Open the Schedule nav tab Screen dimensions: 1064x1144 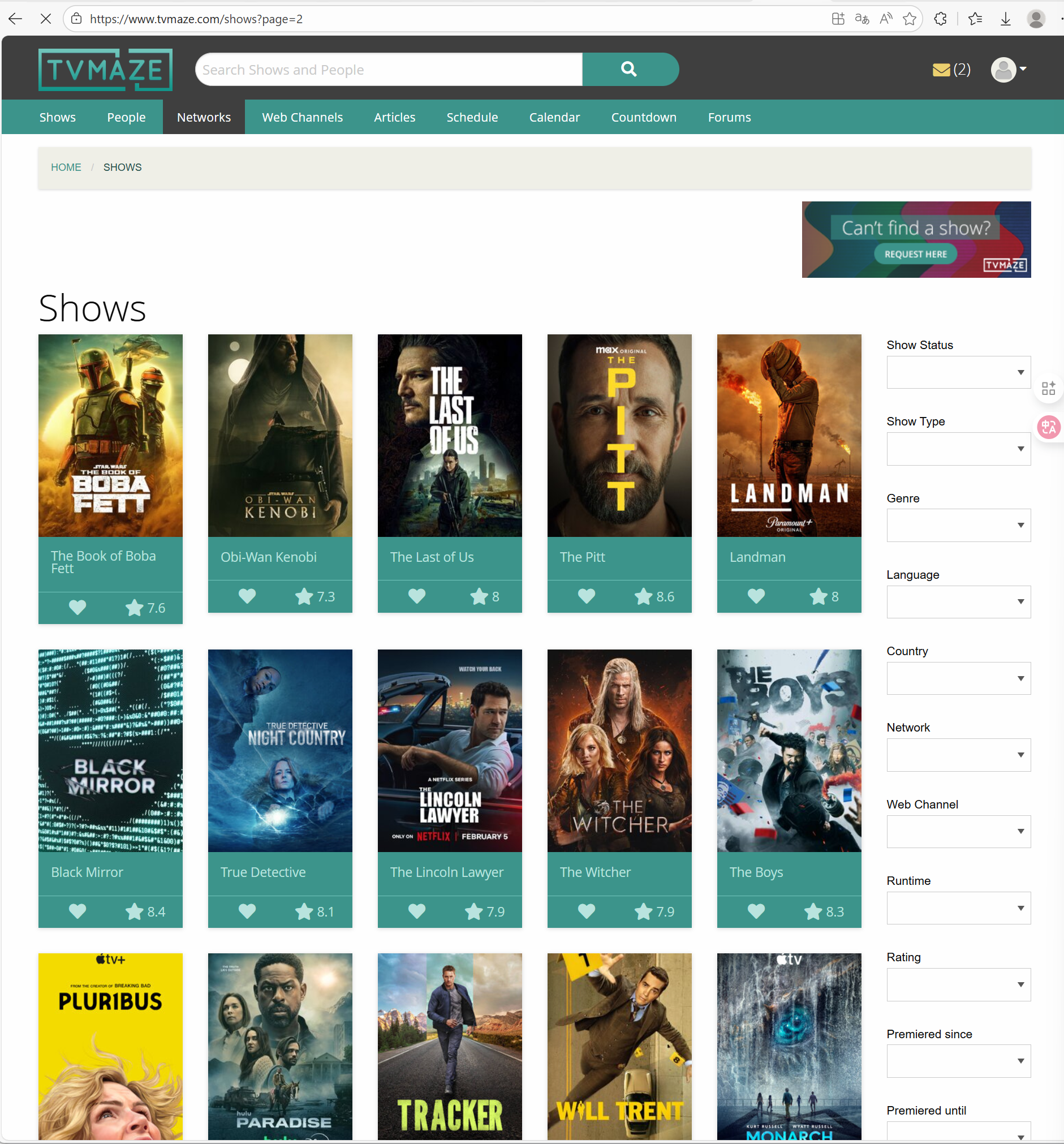tap(472, 117)
